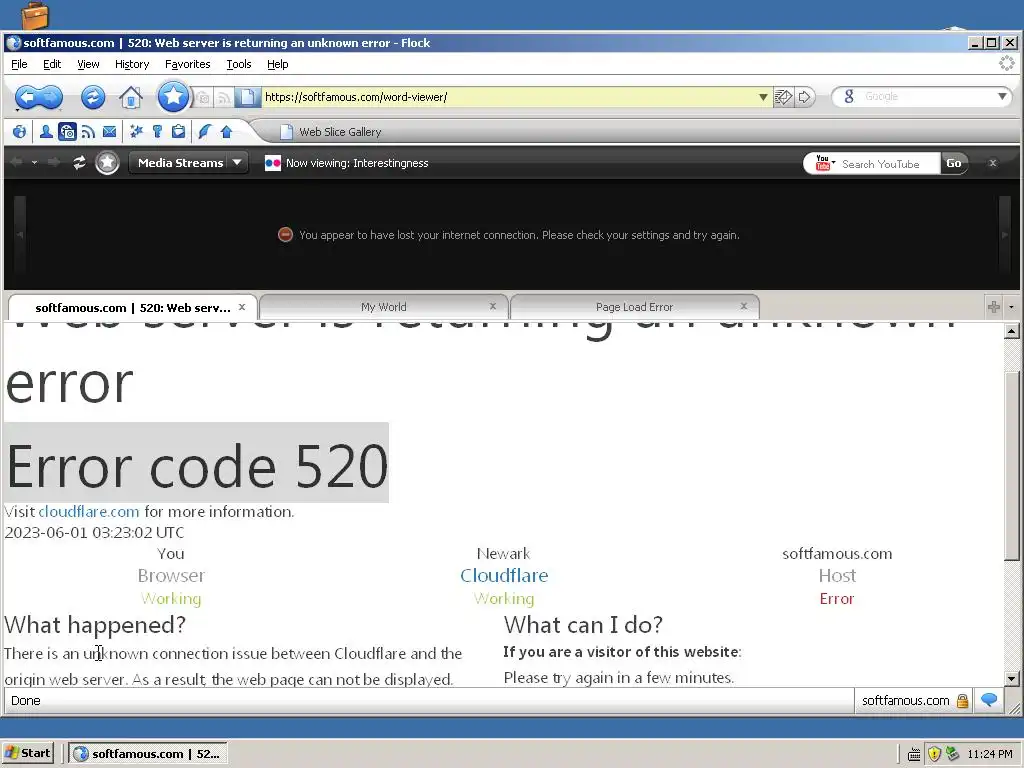Close the media bar with its x button
Image resolution: width=1024 pixels, height=768 pixels.
click(993, 163)
